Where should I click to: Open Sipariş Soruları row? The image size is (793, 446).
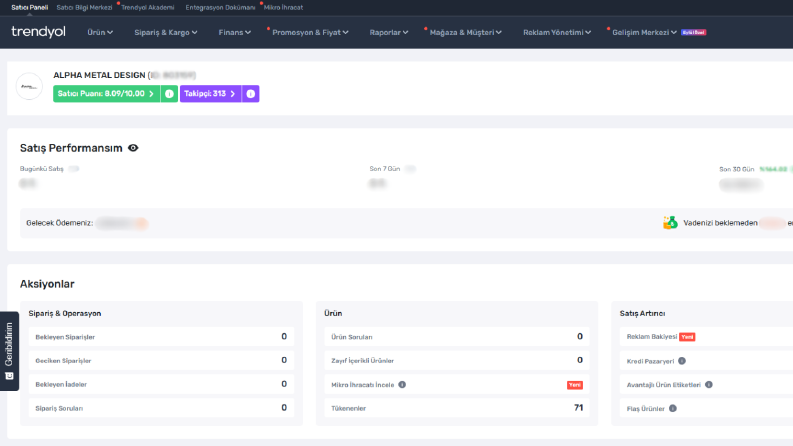tap(161, 408)
